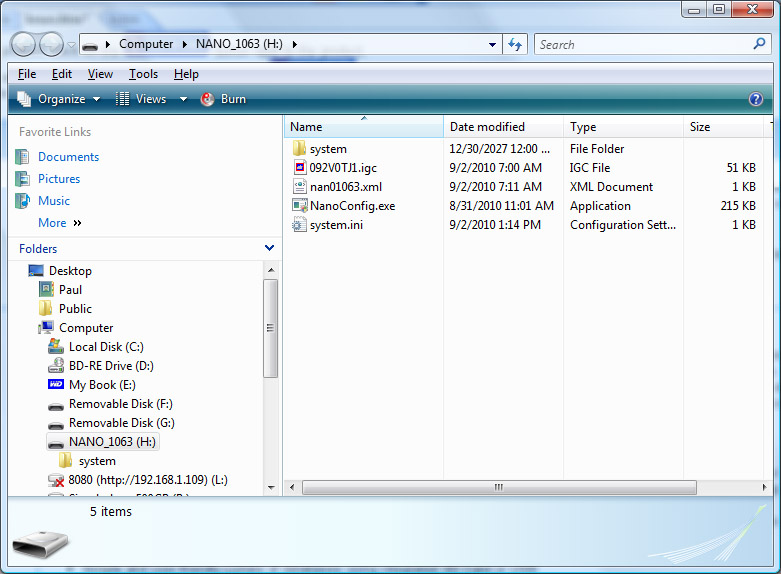Click the system.ini file icon

(299, 224)
